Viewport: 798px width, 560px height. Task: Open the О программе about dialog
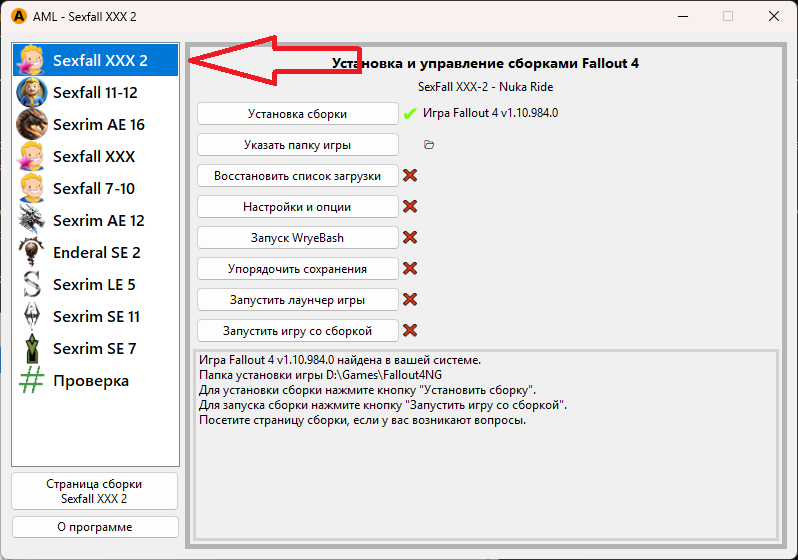tap(95, 527)
